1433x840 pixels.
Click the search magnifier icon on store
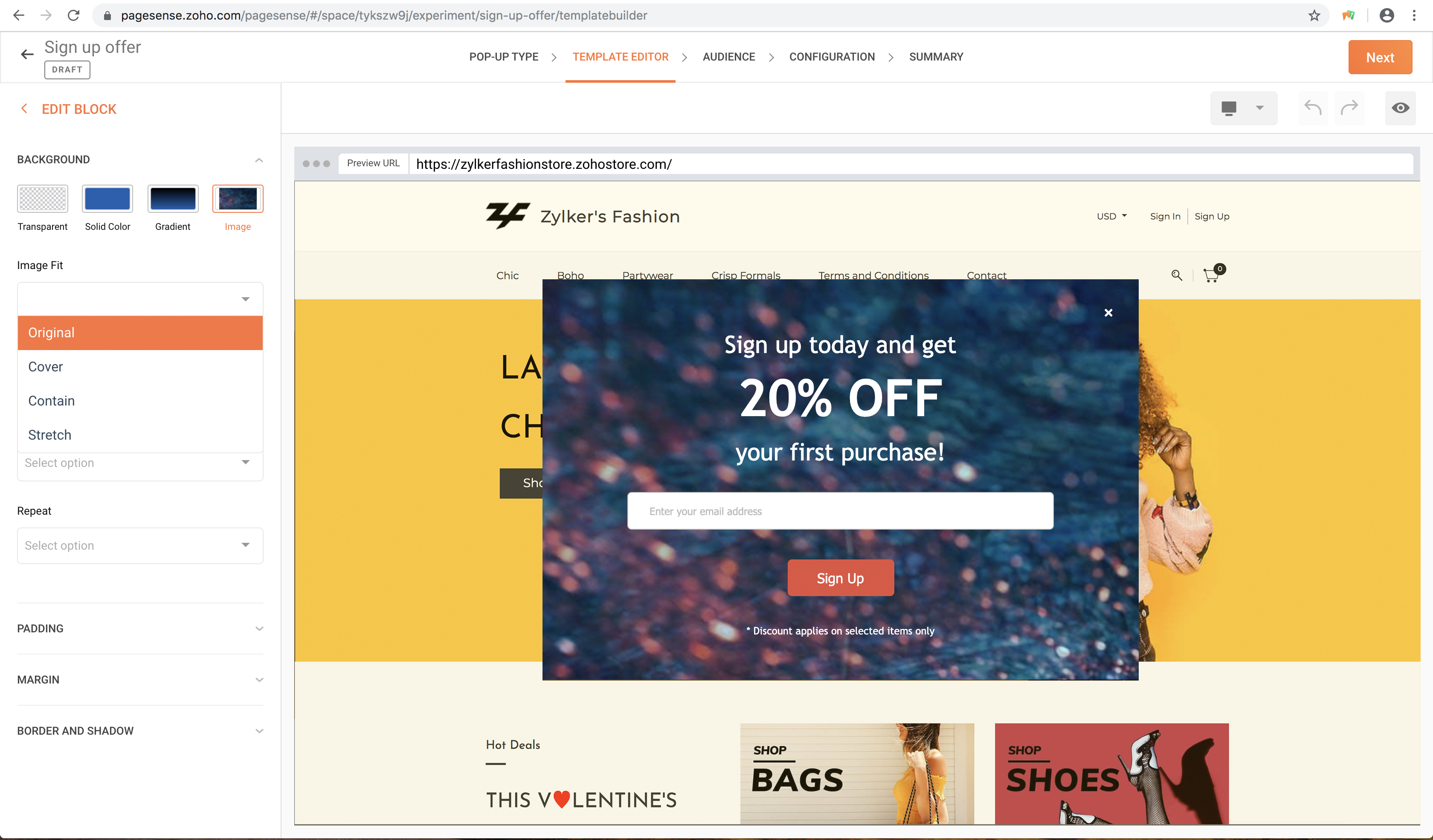[x=1177, y=275]
